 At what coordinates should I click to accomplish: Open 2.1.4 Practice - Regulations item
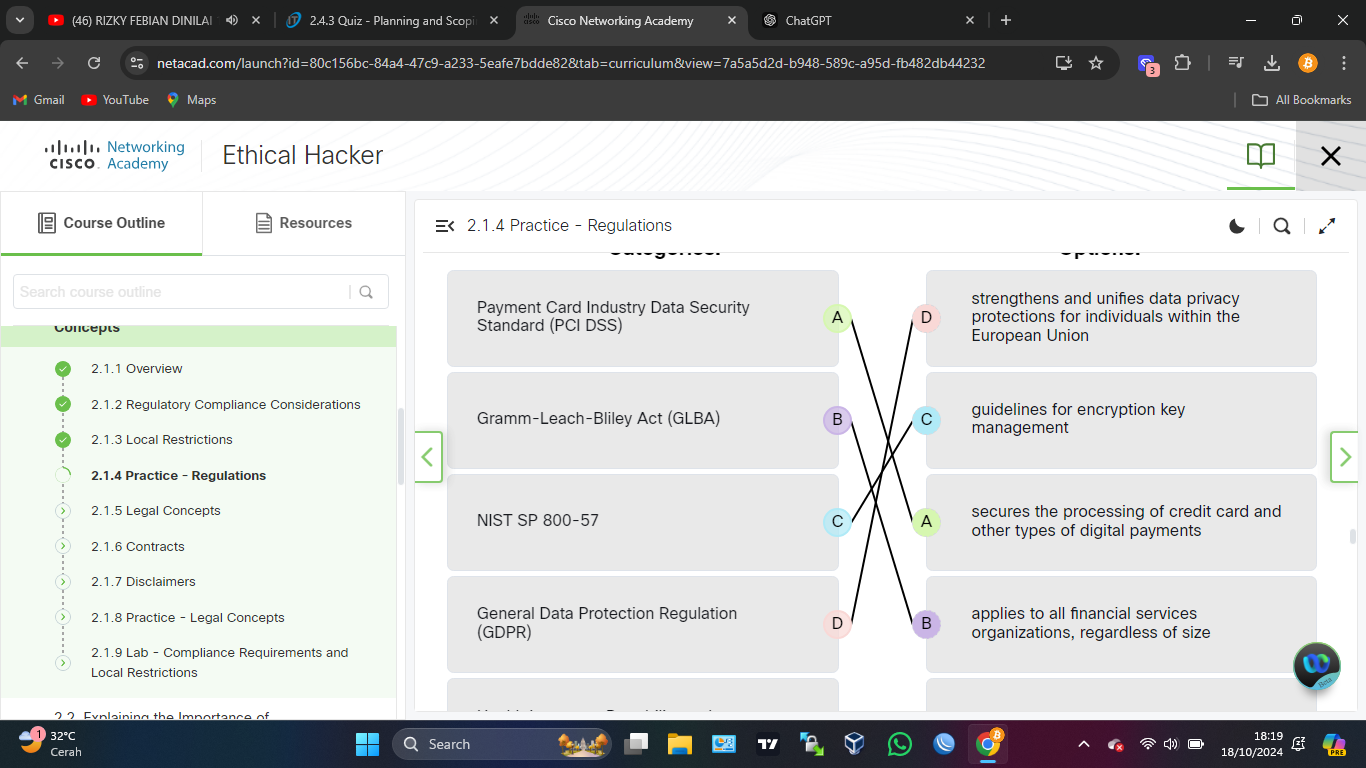tap(178, 476)
